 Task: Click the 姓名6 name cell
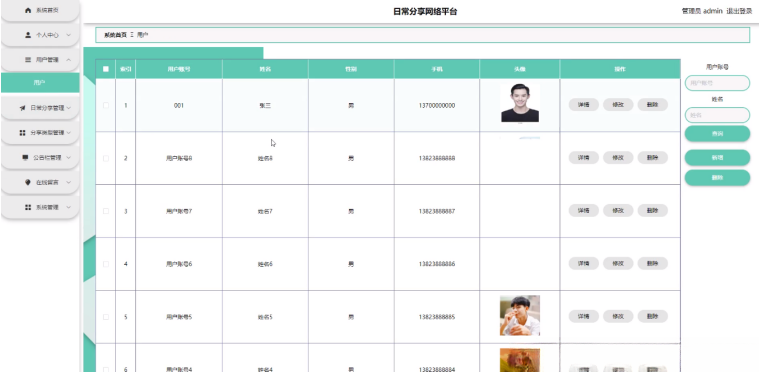(265, 264)
